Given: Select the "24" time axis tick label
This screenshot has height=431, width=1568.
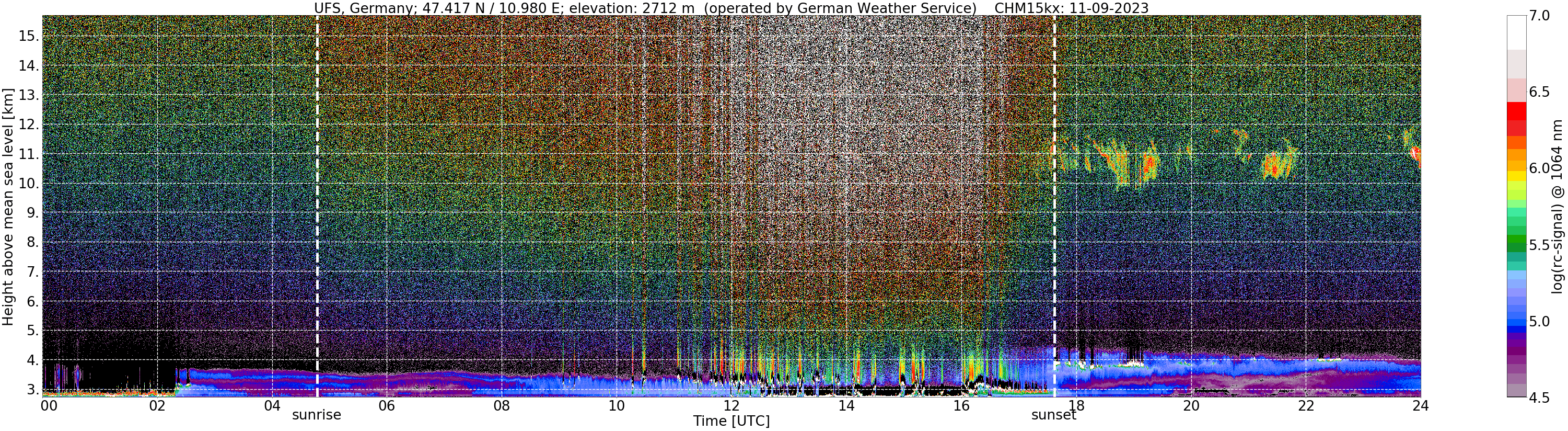Looking at the screenshot, I should (x=1420, y=405).
